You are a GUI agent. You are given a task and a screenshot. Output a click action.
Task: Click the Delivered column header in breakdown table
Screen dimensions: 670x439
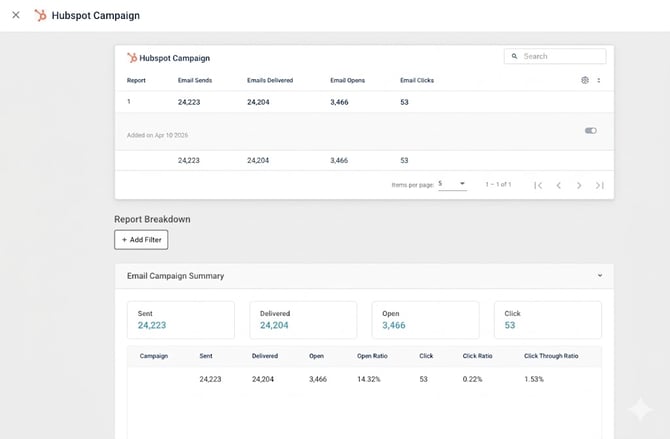(x=265, y=356)
